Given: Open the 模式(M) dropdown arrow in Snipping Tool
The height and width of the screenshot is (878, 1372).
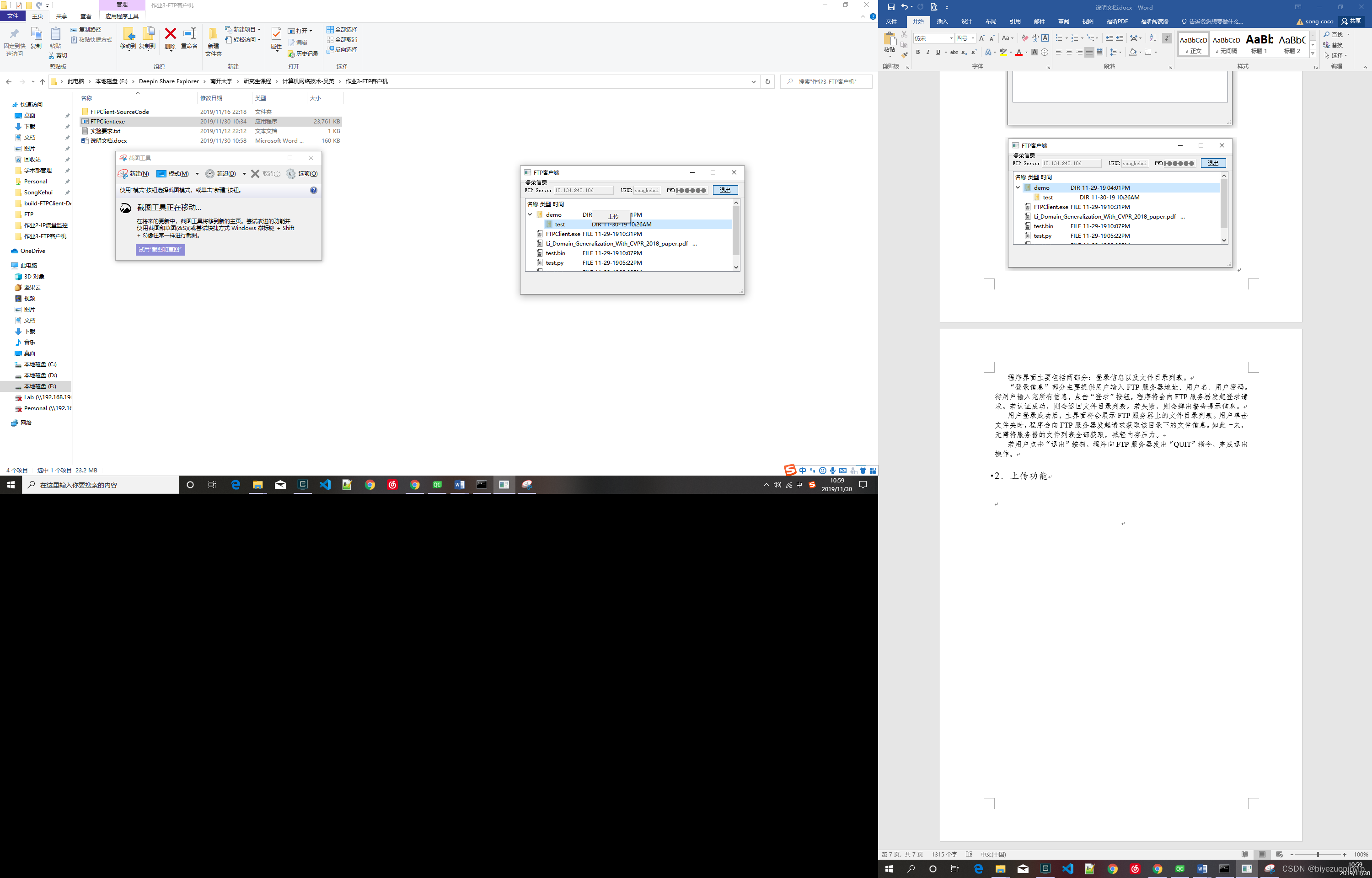Looking at the screenshot, I should click(x=197, y=174).
